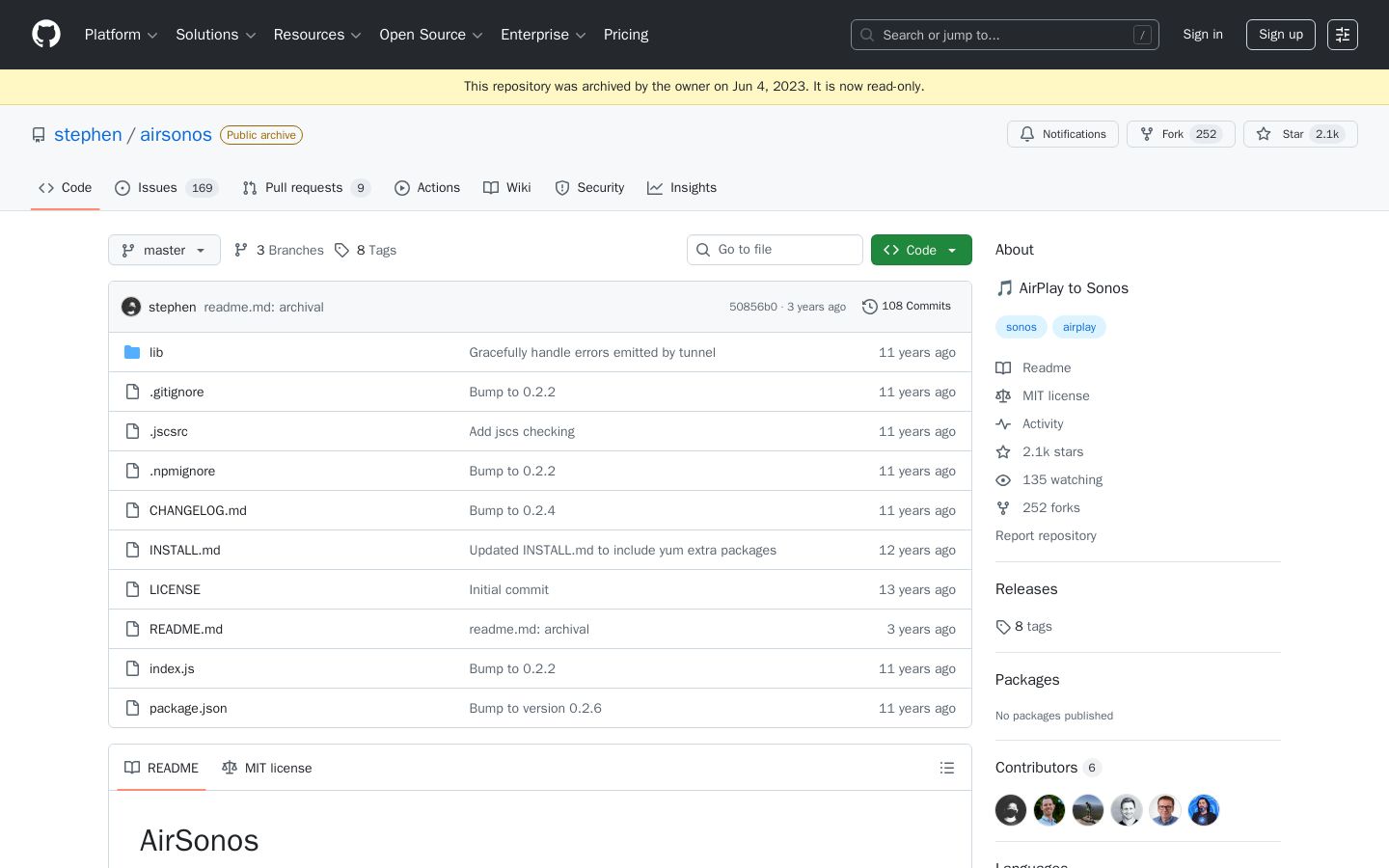This screenshot has height=868, width=1389.
Task: Click the sonos topic tag
Action: coord(1021,327)
